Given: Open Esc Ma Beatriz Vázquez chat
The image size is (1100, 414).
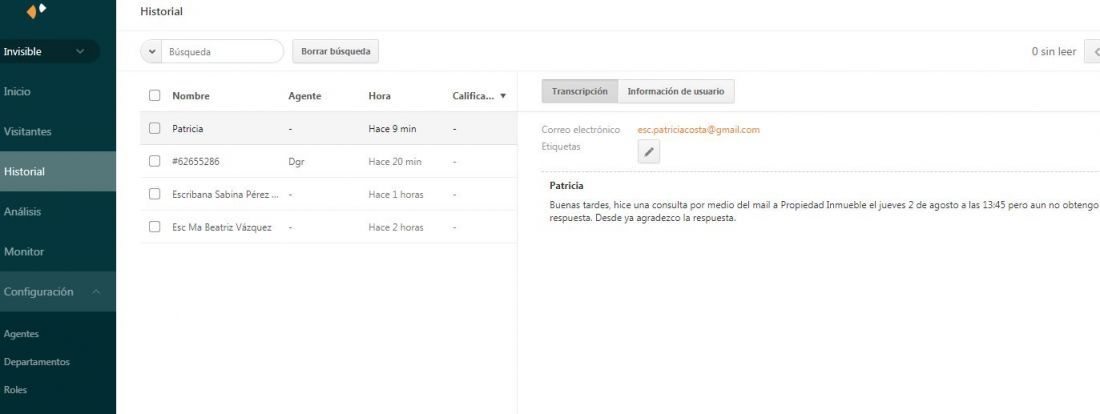Looking at the screenshot, I should point(329,227).
